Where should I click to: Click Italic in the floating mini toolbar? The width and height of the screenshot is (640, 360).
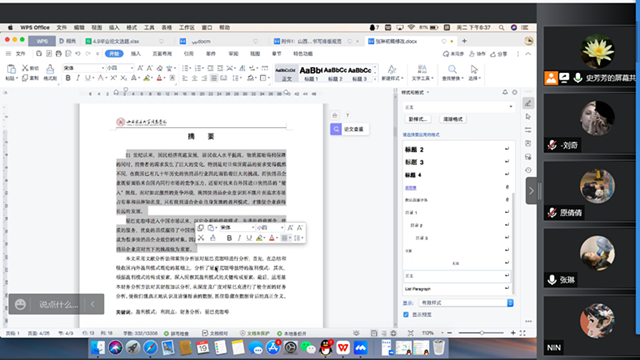coord(239,238)
